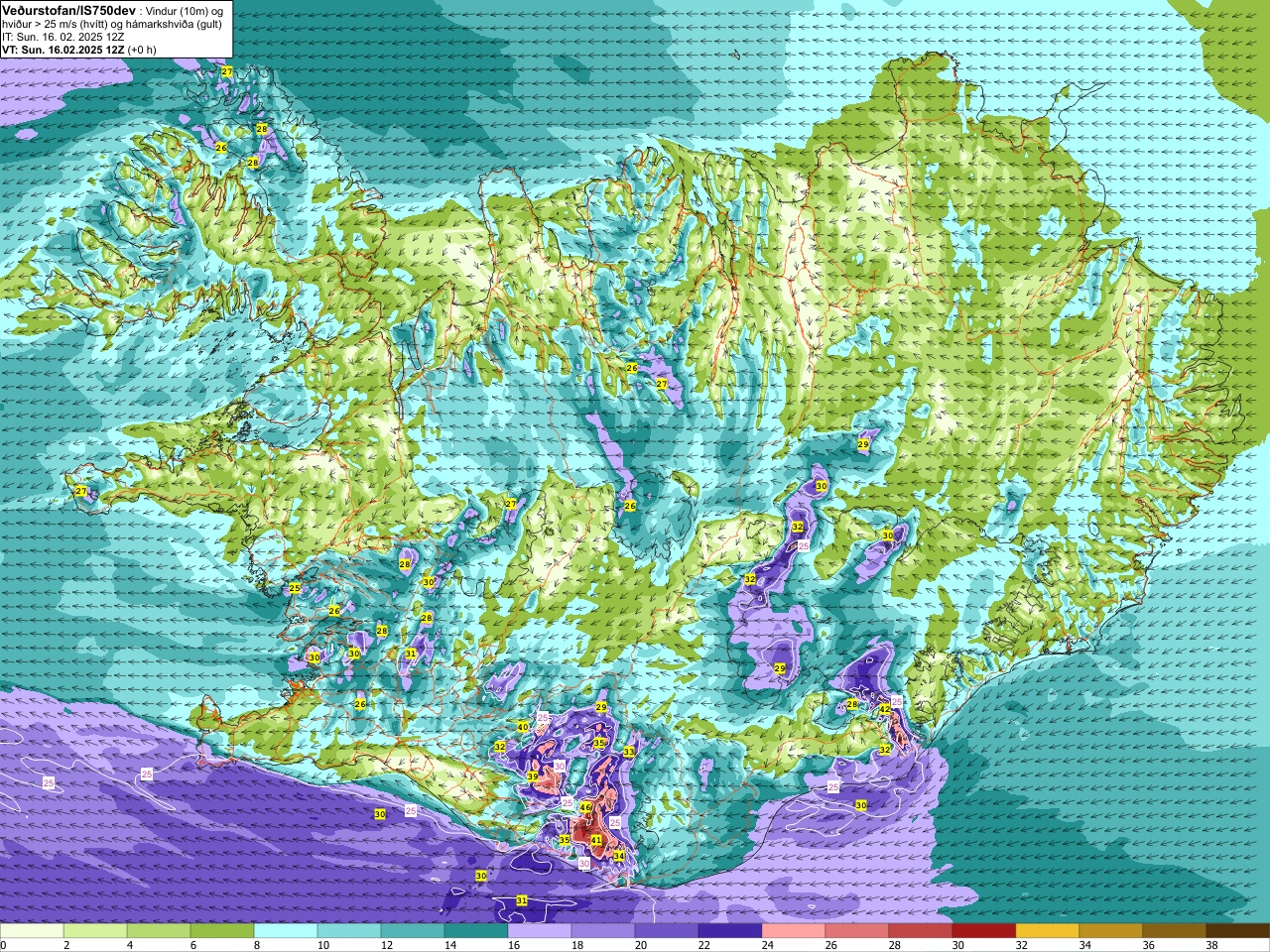
Task: Click the yellow '41' gust label on the map
Action: (596, 840)
